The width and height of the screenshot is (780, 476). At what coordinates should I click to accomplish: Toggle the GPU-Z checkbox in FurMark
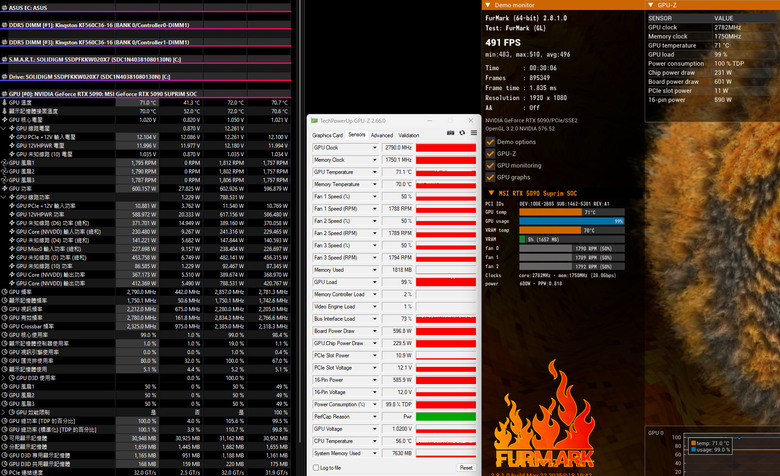click(490, 154)
